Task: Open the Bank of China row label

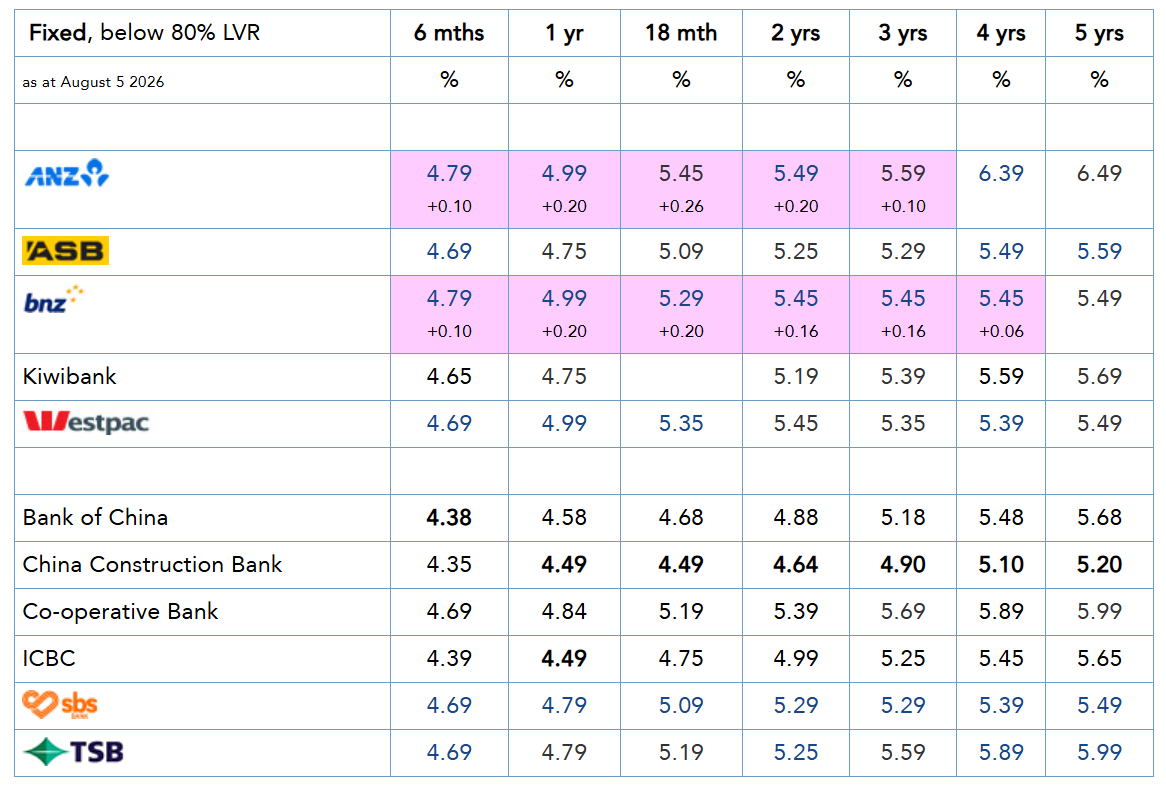Action: (x=95, y=518)
